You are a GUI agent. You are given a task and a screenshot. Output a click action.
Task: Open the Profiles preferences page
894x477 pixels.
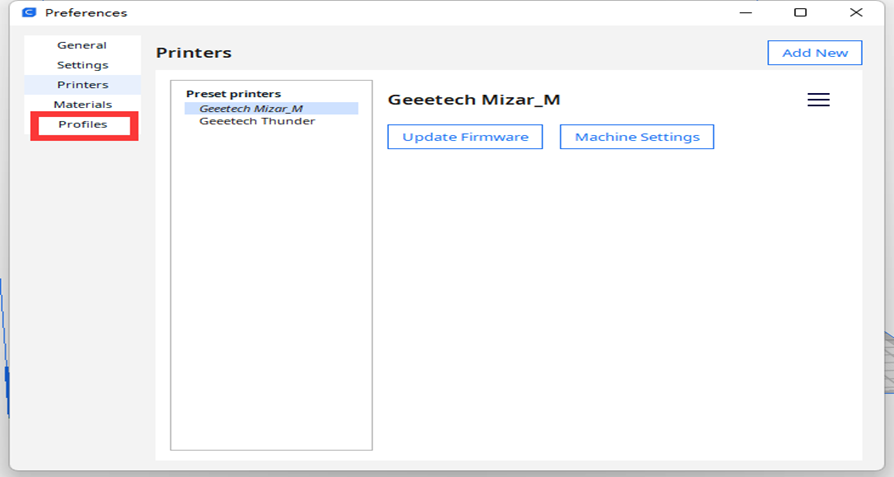pos(83,125)
